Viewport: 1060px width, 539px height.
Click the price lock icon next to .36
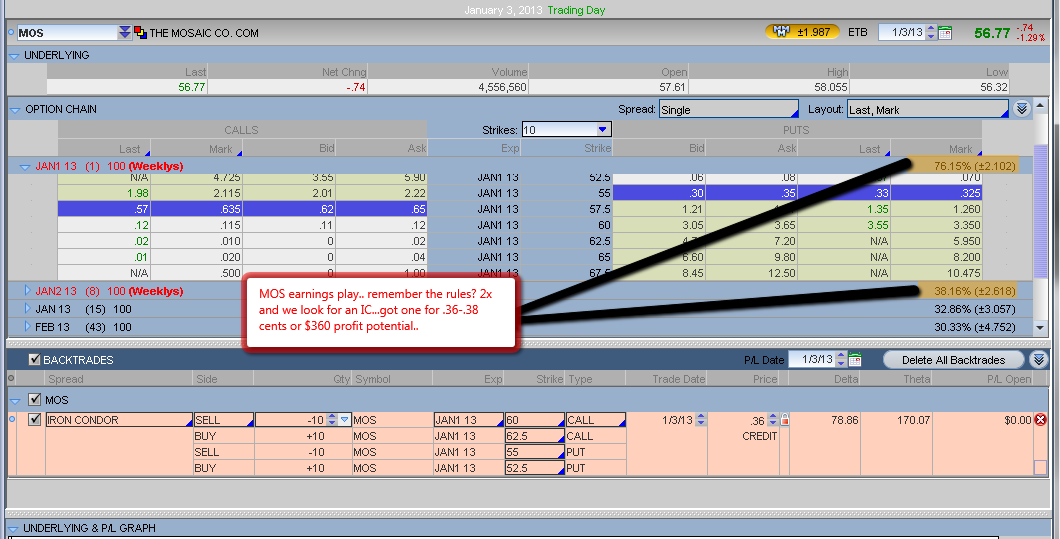pos(784,420)
